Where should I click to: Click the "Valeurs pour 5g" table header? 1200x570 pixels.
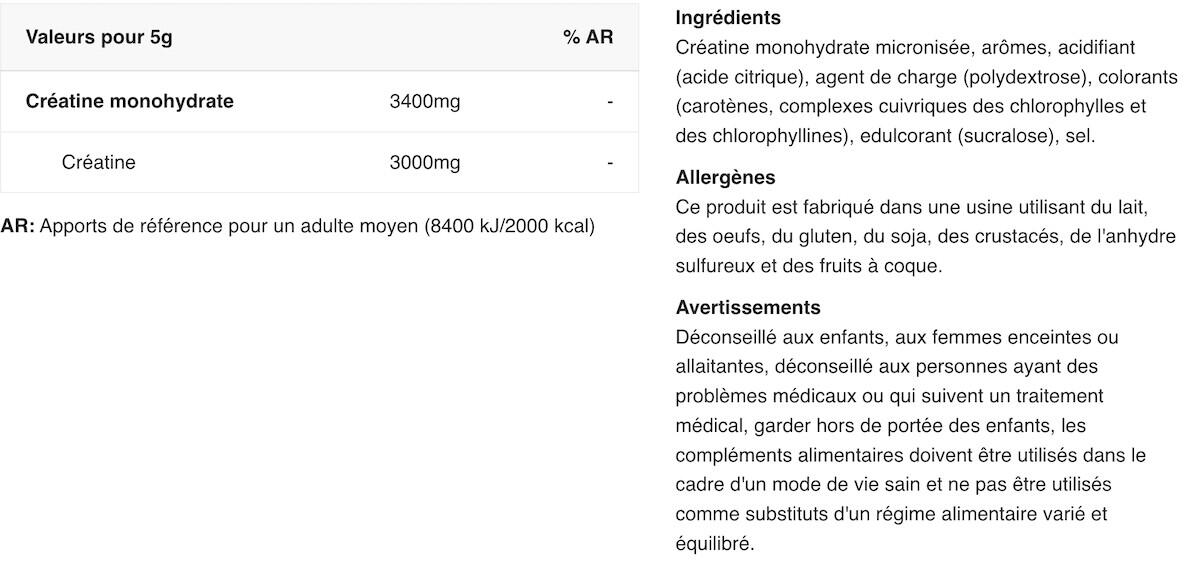pyautogui.click(x=99, y=38)
